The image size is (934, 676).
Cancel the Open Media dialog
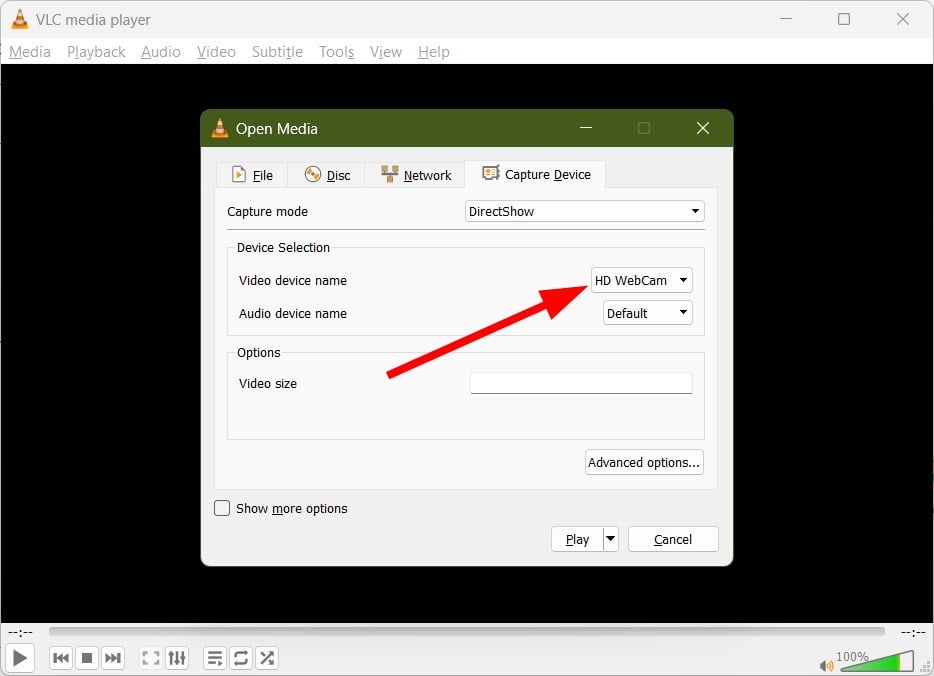(x=673, y=539)
